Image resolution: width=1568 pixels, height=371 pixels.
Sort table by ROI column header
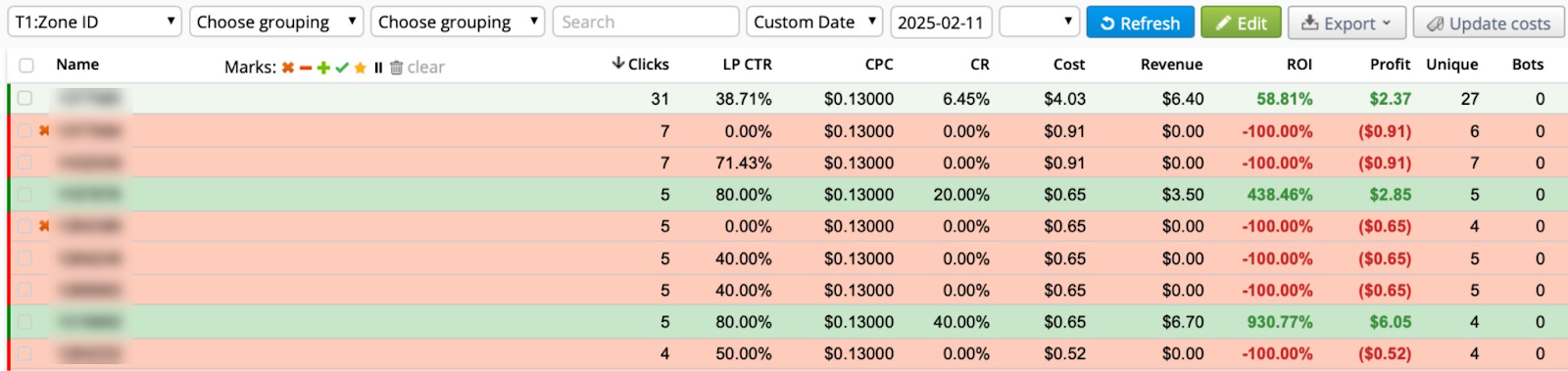click(x=1299, y=65)
